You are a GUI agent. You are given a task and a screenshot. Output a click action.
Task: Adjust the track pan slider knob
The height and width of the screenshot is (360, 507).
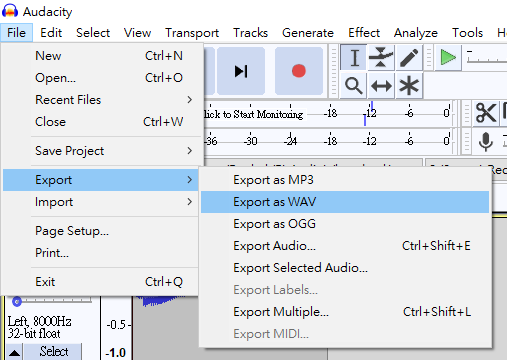click(x=17, y=302)
